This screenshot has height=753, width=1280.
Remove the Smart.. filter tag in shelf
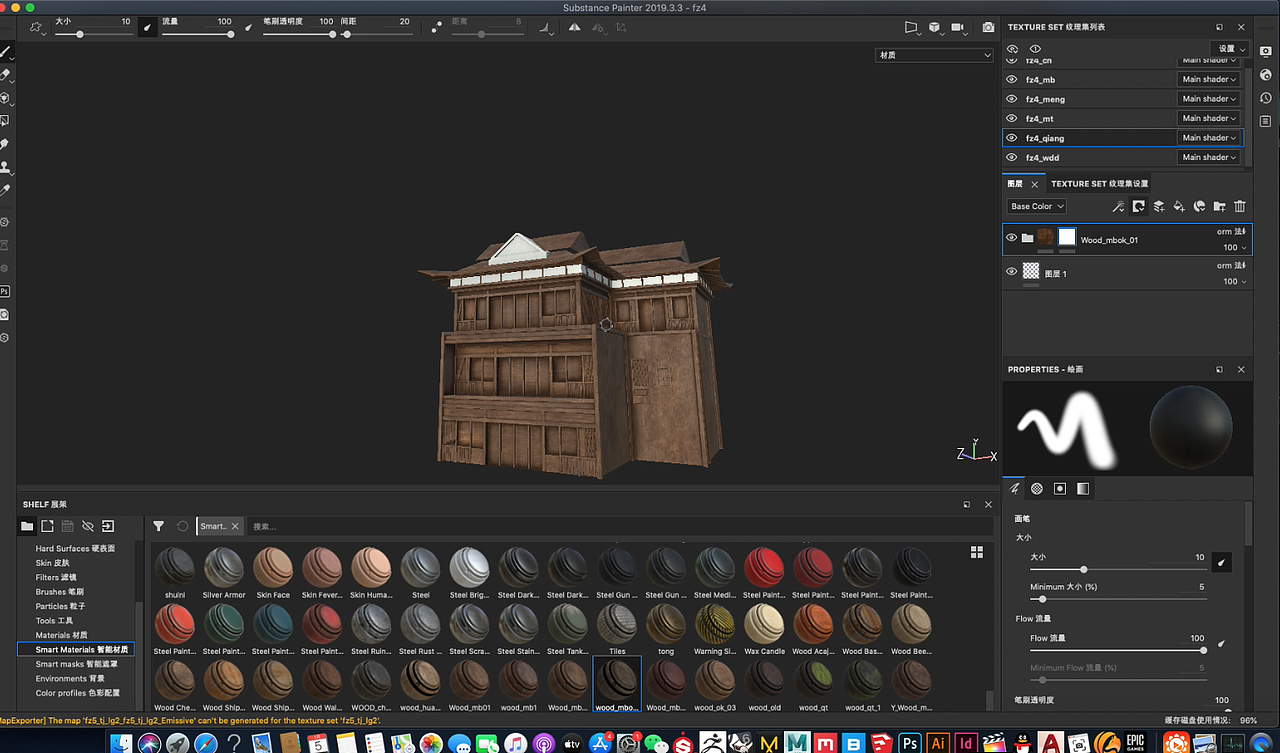235,526
